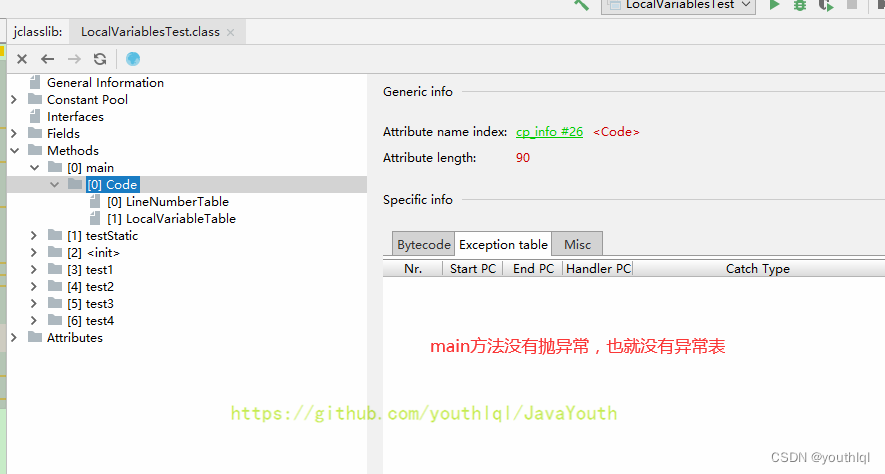Collapse the [0] Code attribute node

(54, 185)
